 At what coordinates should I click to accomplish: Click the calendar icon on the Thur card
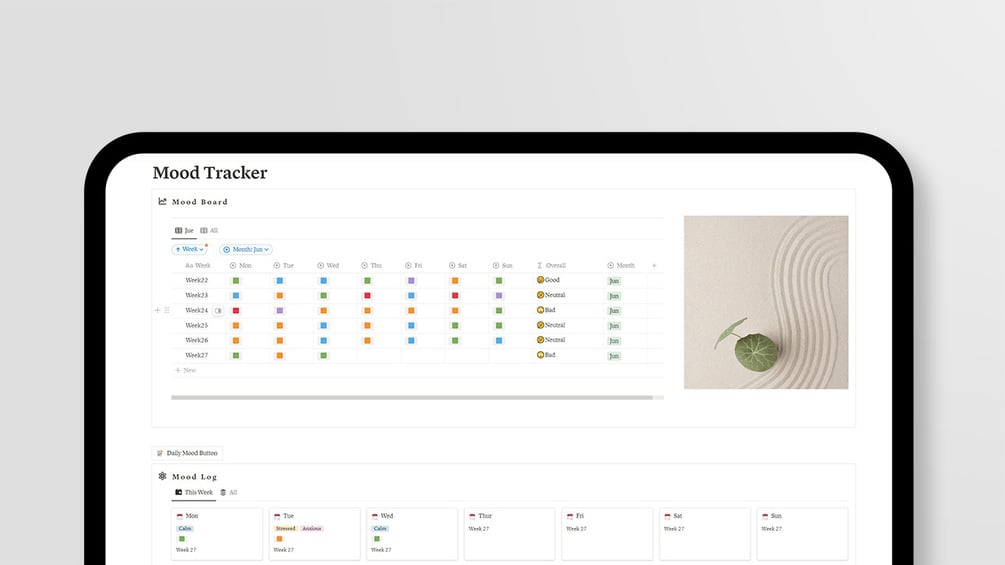pyautogui.click(x=472, y=516)
